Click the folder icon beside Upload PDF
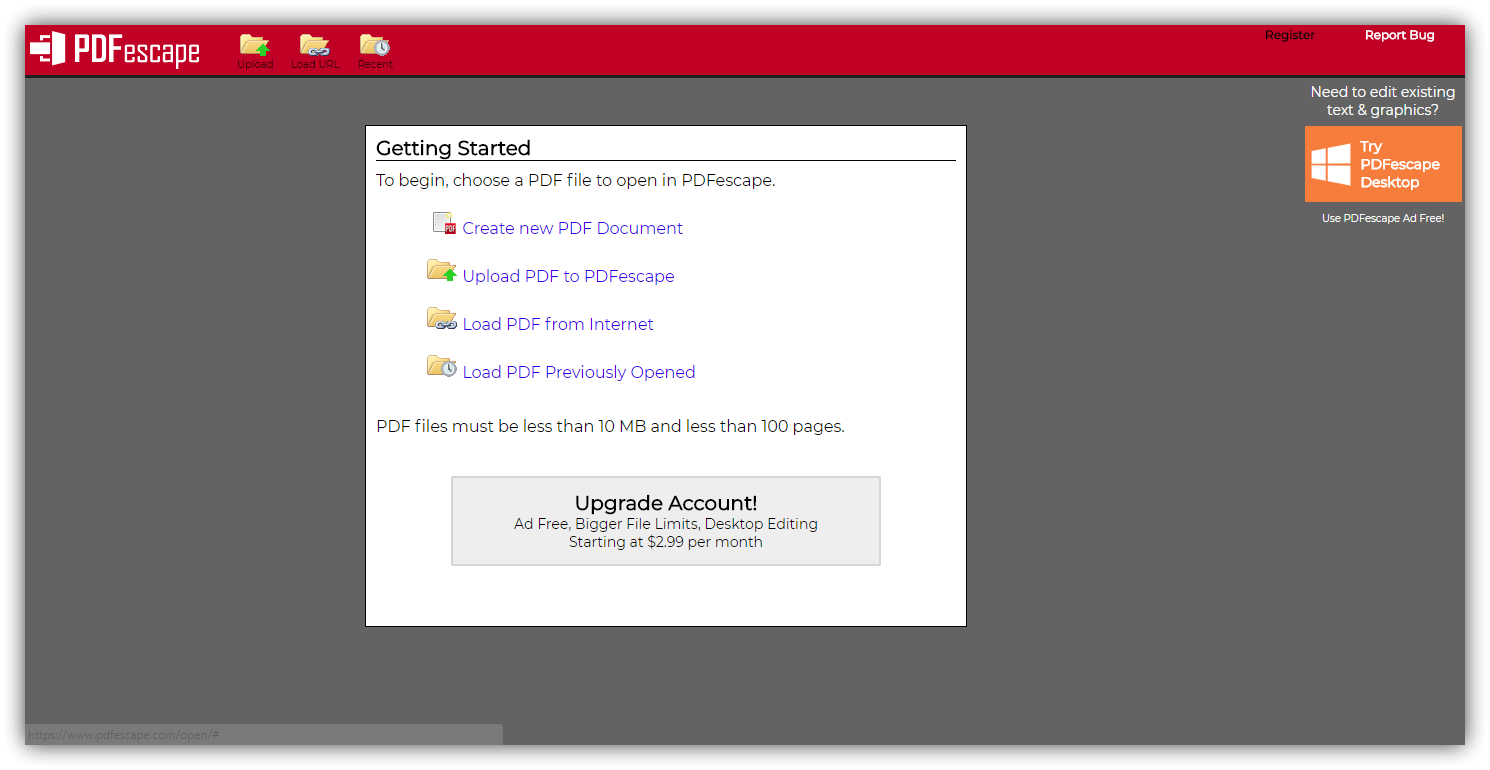This screenshot has height=770, width=1490. [x=441, y=271]
